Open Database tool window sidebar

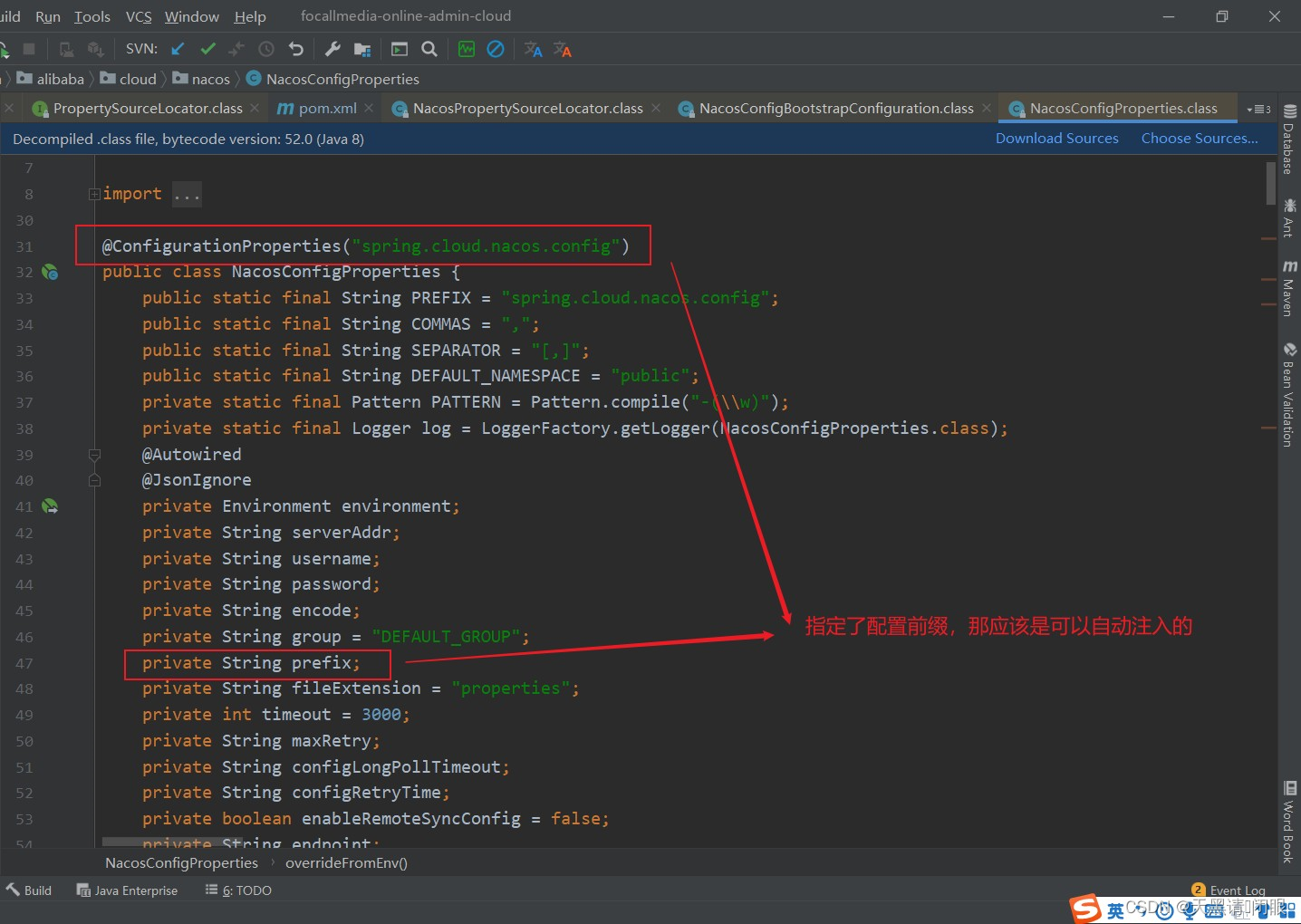pos(1289,140)
